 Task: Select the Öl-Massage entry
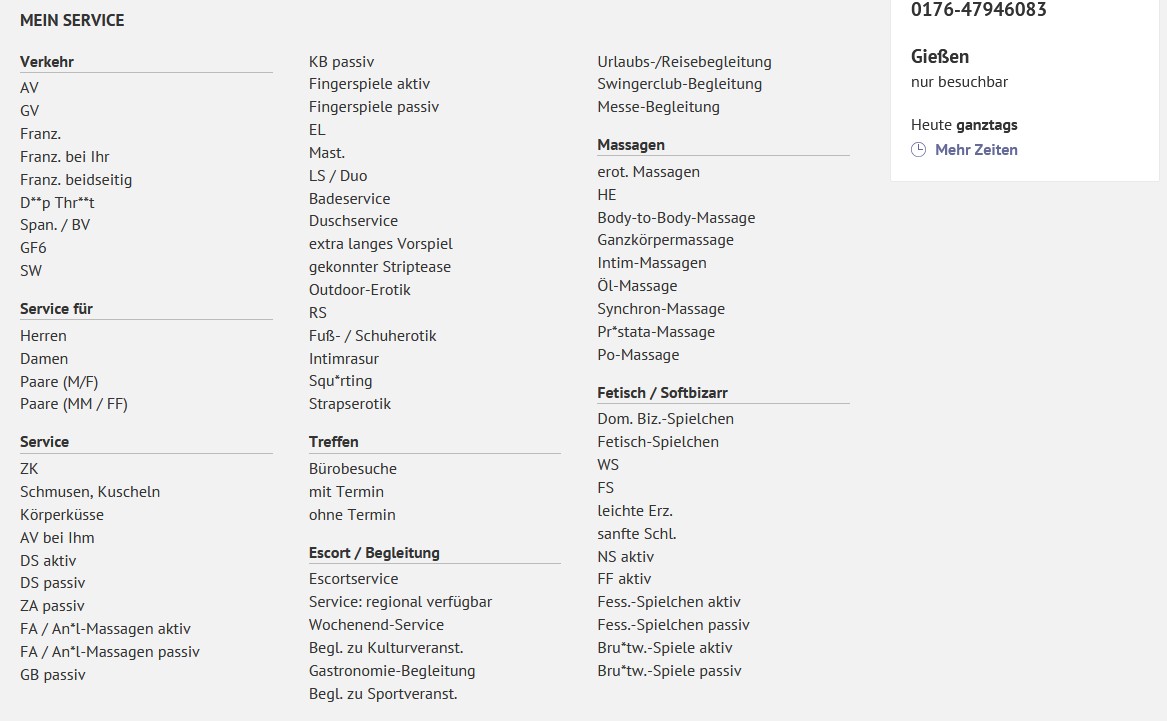point(637,286)
